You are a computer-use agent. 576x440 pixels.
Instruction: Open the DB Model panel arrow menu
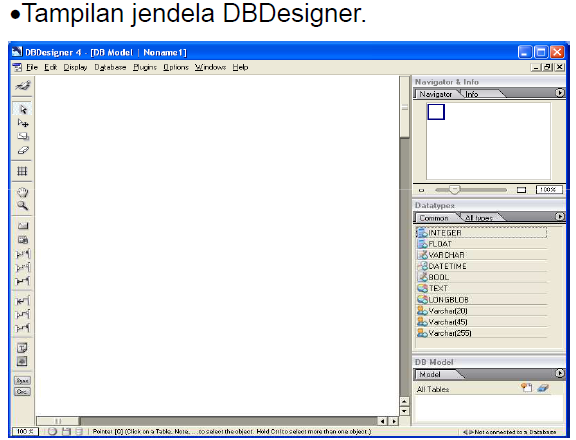[x=559, y=373]
